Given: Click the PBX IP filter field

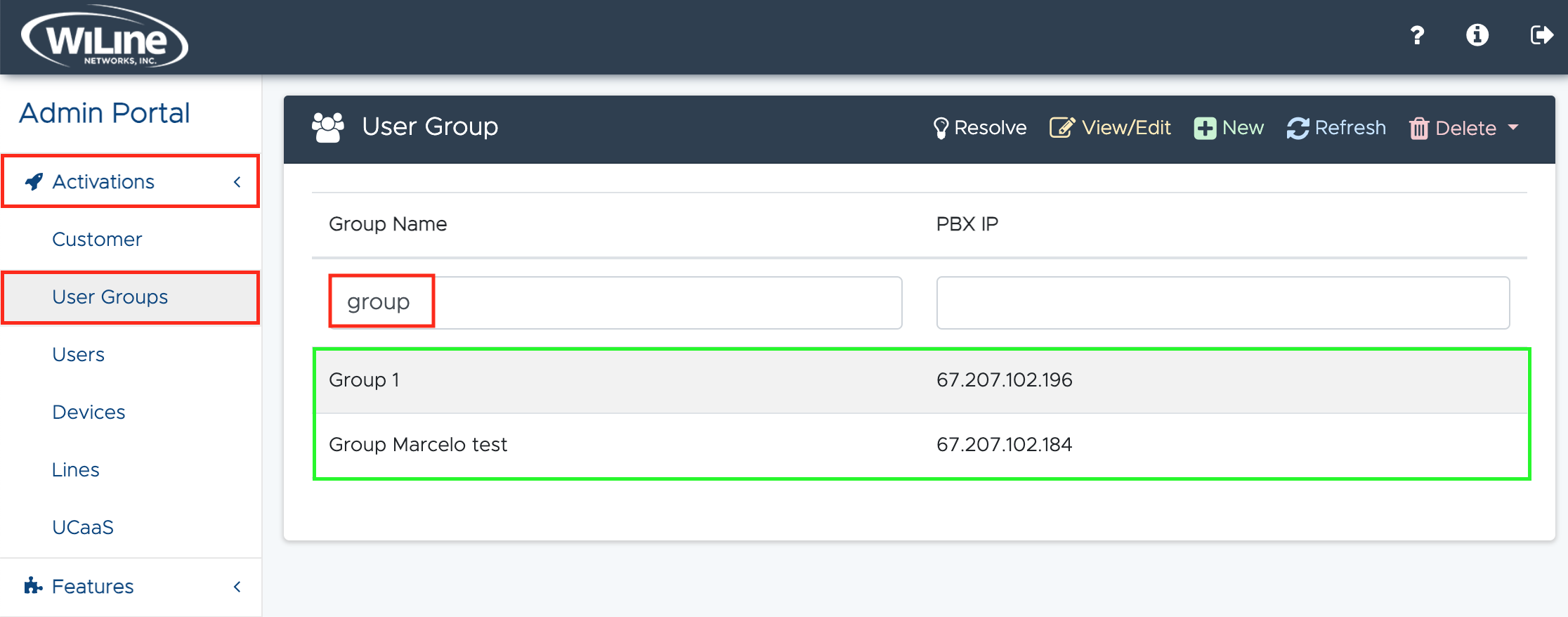Looking at the screenshot, I should coord(1223,303).
